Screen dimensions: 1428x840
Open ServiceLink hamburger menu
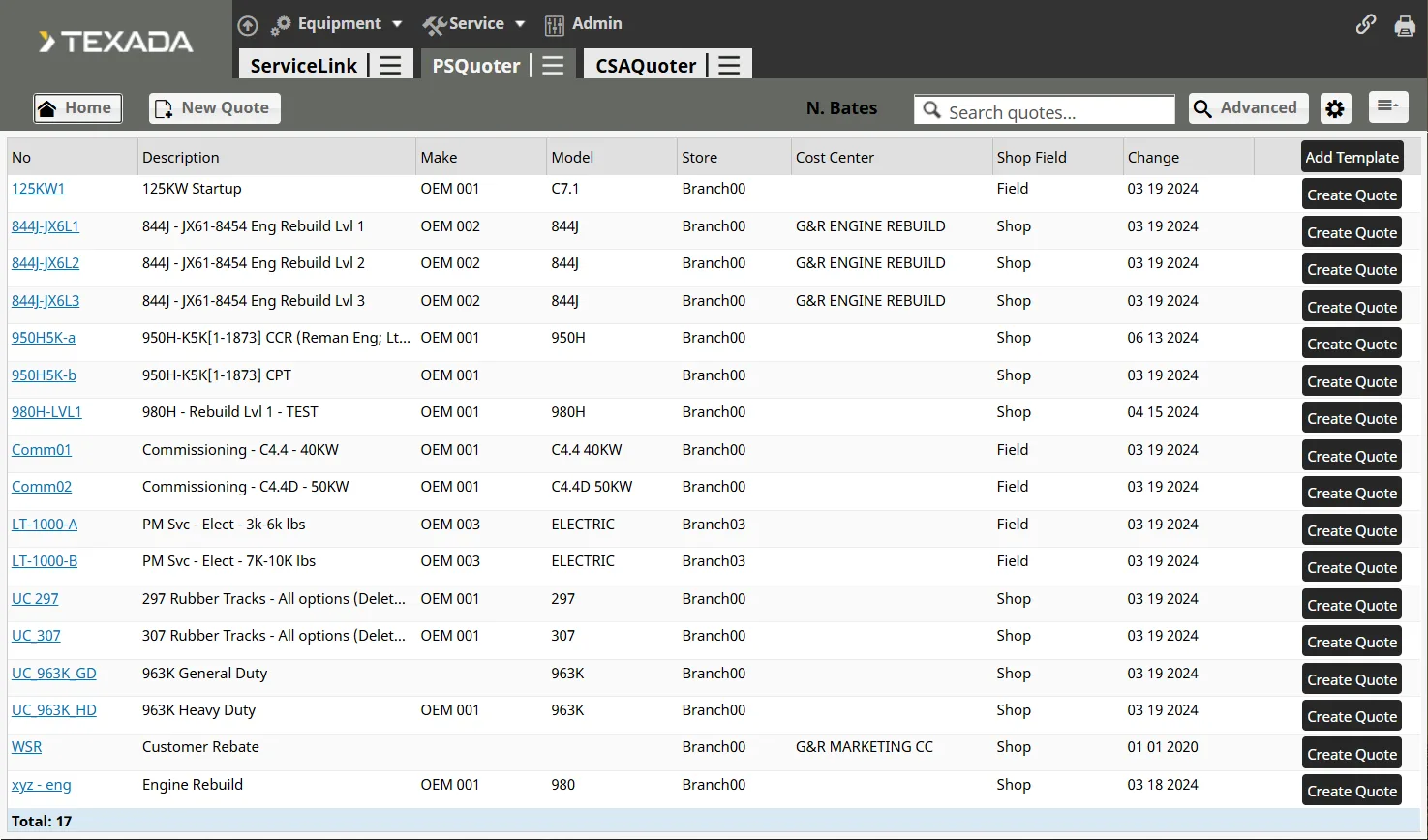[x=390, y=65]
